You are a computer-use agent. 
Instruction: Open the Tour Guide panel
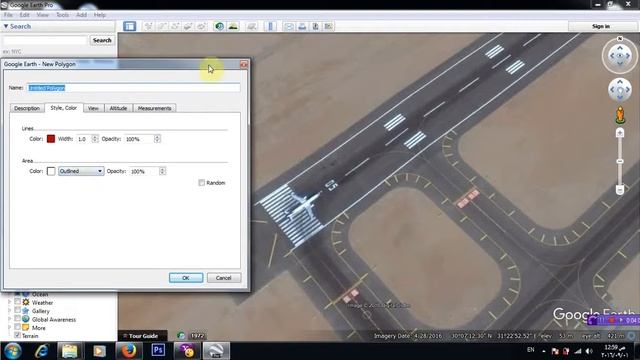[x=142, y=336]
